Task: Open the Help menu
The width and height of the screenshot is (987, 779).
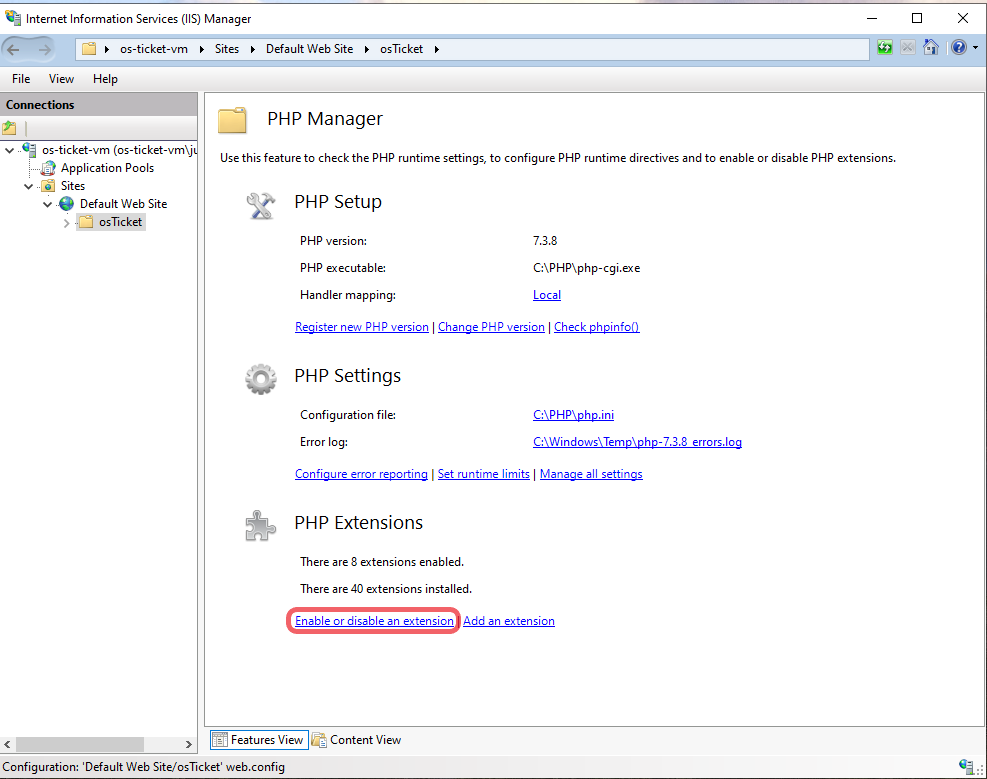Action: point(105,79)
